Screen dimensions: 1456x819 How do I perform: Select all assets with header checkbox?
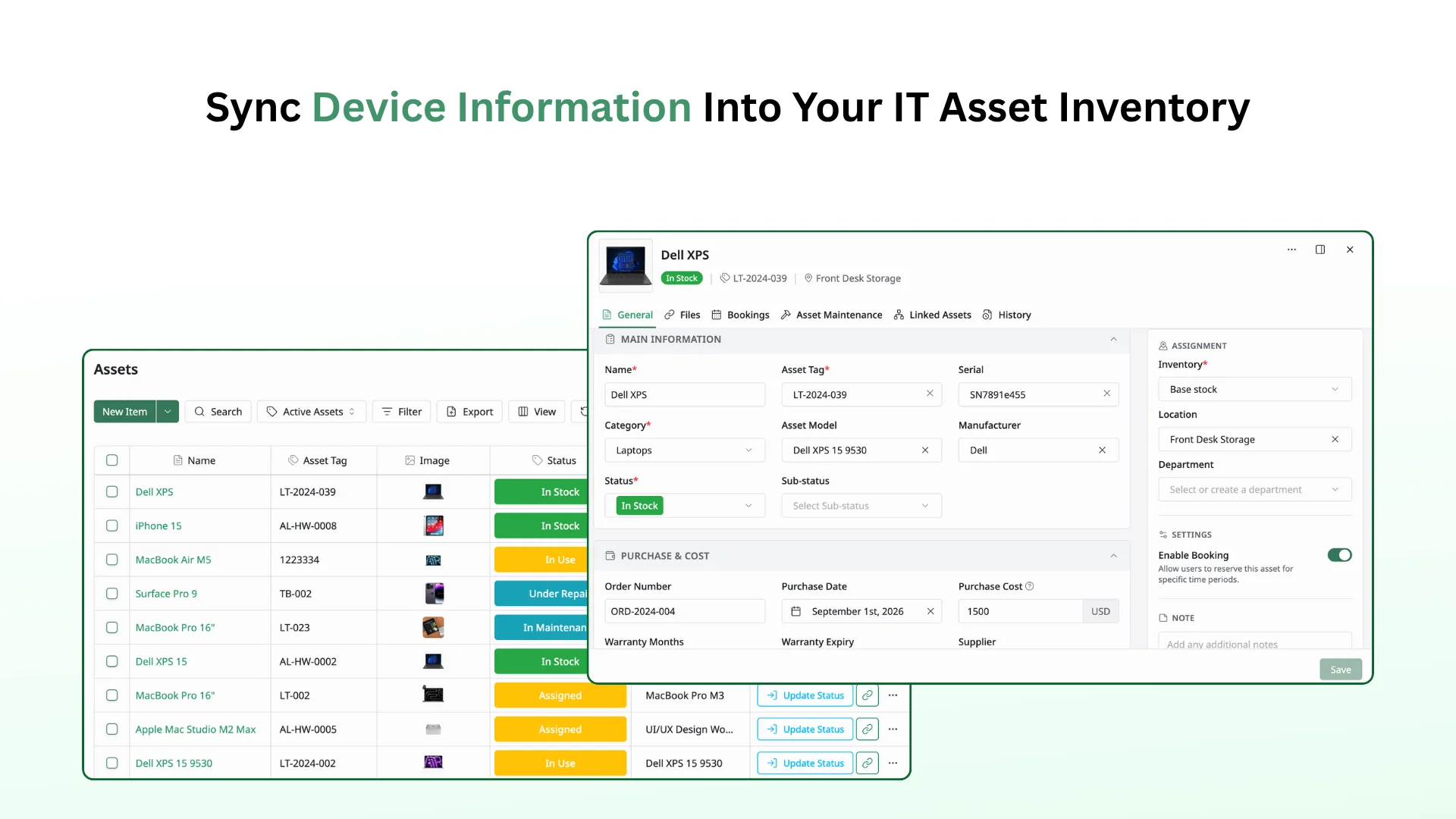111,460
